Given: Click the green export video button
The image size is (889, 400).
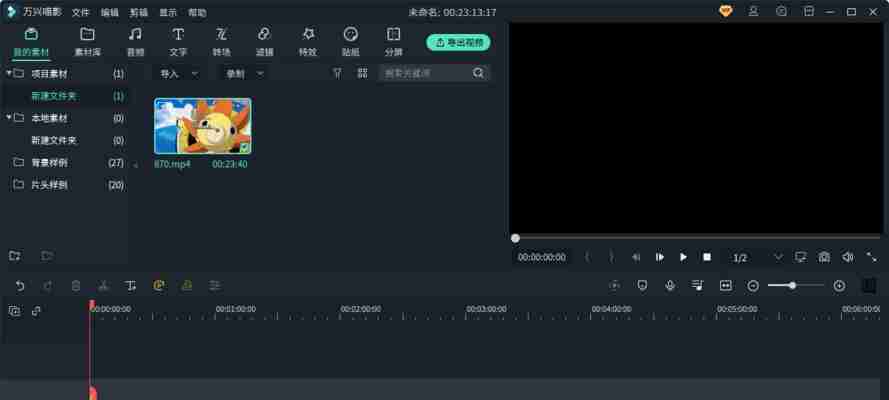Looking at the screenshot, I should 458,42.
